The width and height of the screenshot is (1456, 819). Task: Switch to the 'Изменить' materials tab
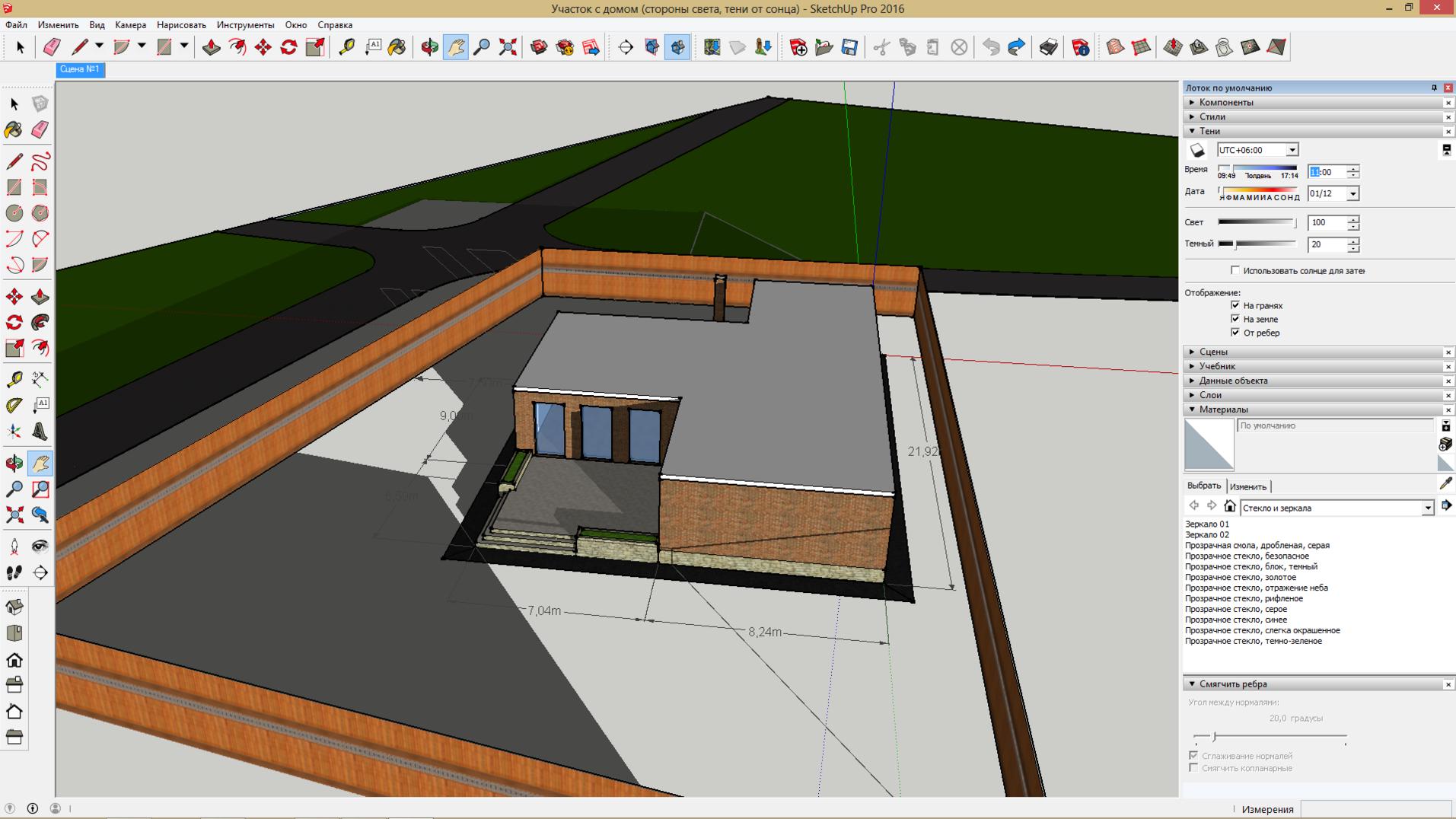[1247, 486]
